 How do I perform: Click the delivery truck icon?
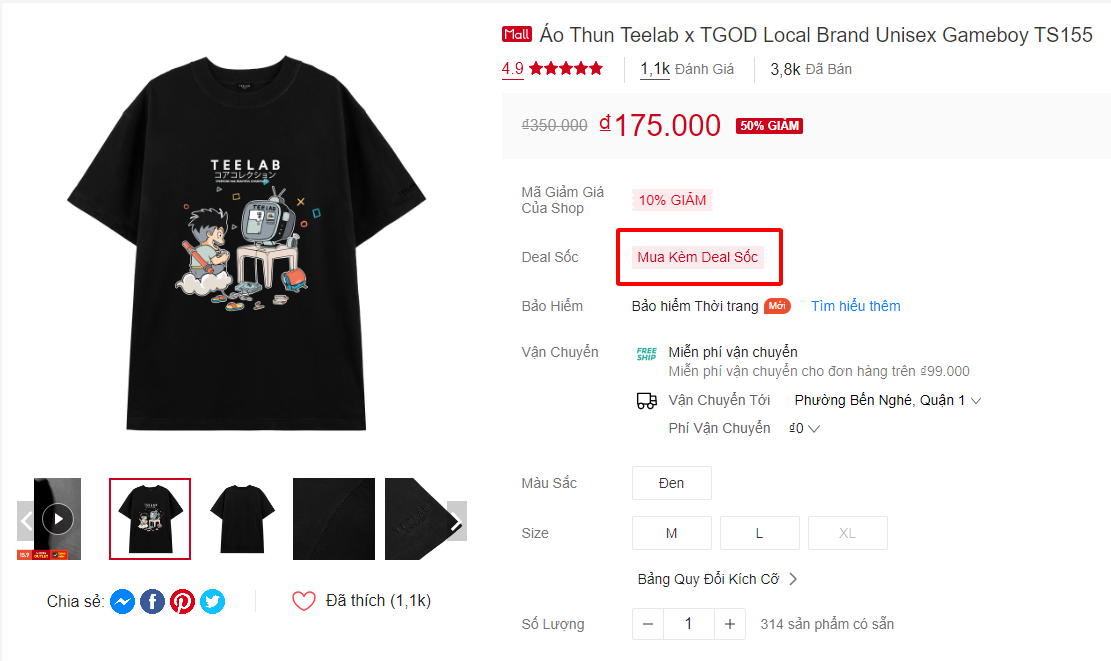[x=647, y=399]
